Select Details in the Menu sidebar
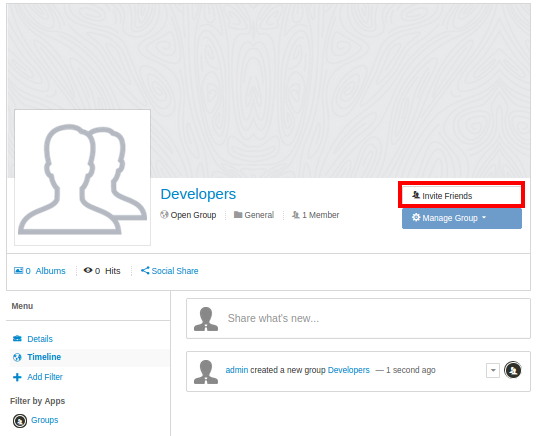 click(x=40, y=339)
